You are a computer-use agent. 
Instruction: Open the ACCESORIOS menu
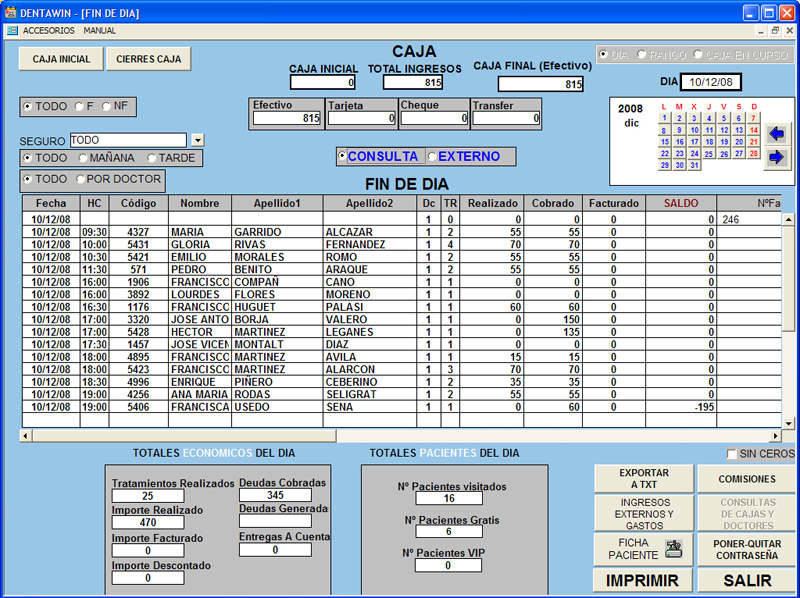click(x=48, y=31)
